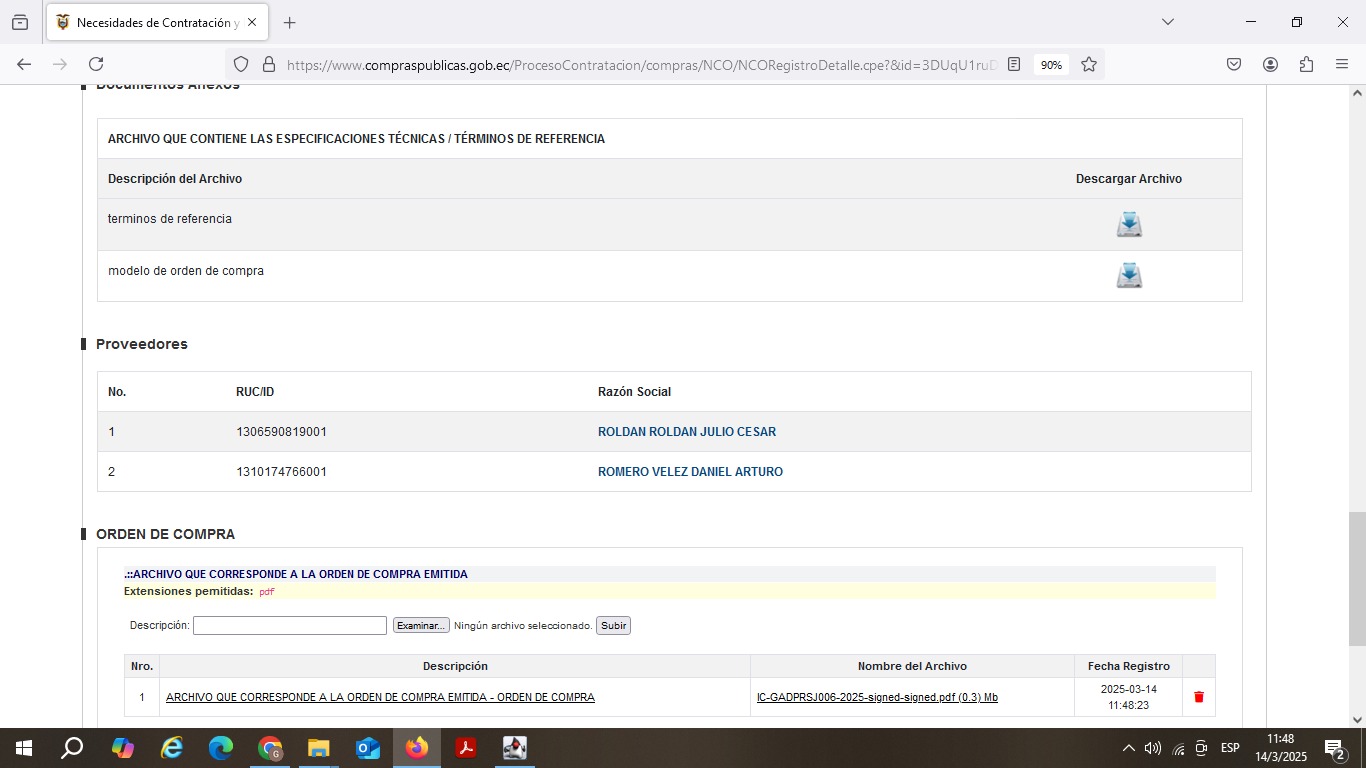
Task: Click Examinar to browse for file
Action: 421,625
